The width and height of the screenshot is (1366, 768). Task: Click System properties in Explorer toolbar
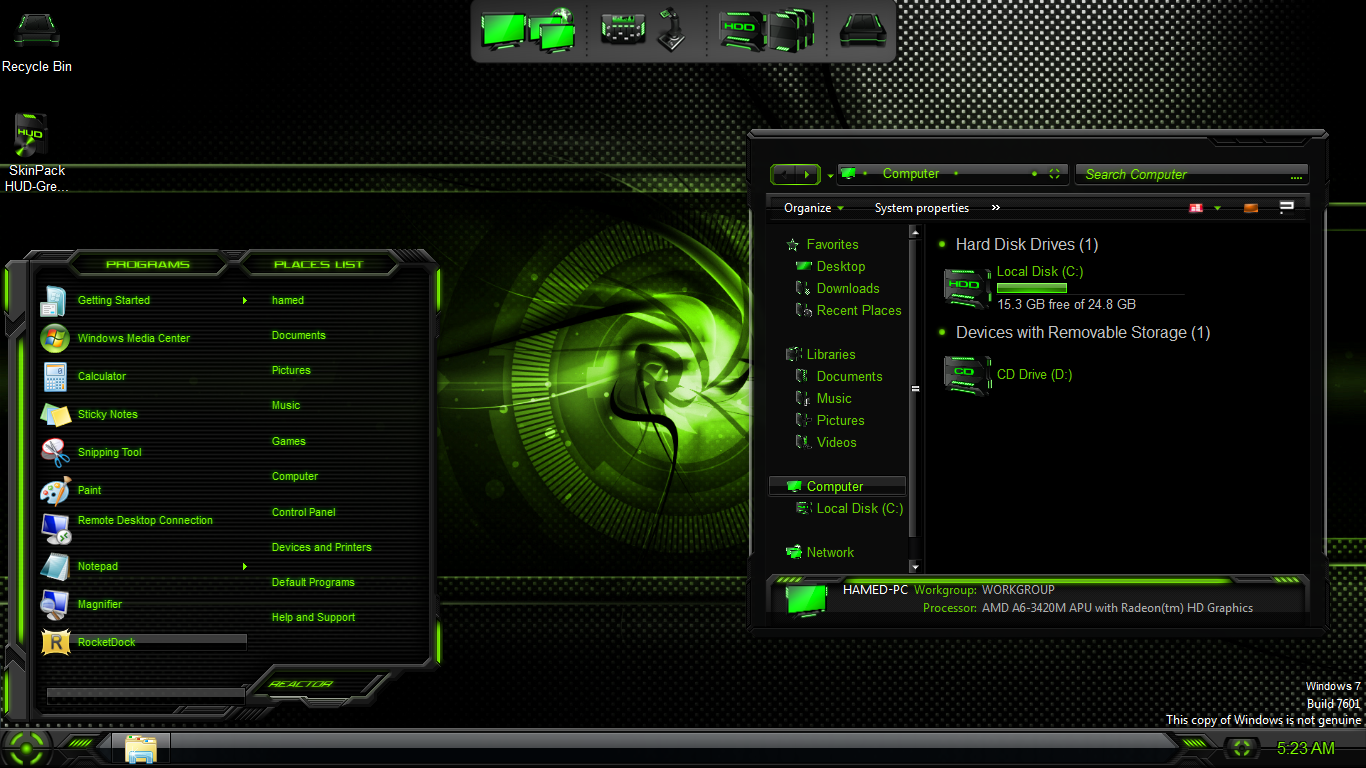tap(922, 208)
